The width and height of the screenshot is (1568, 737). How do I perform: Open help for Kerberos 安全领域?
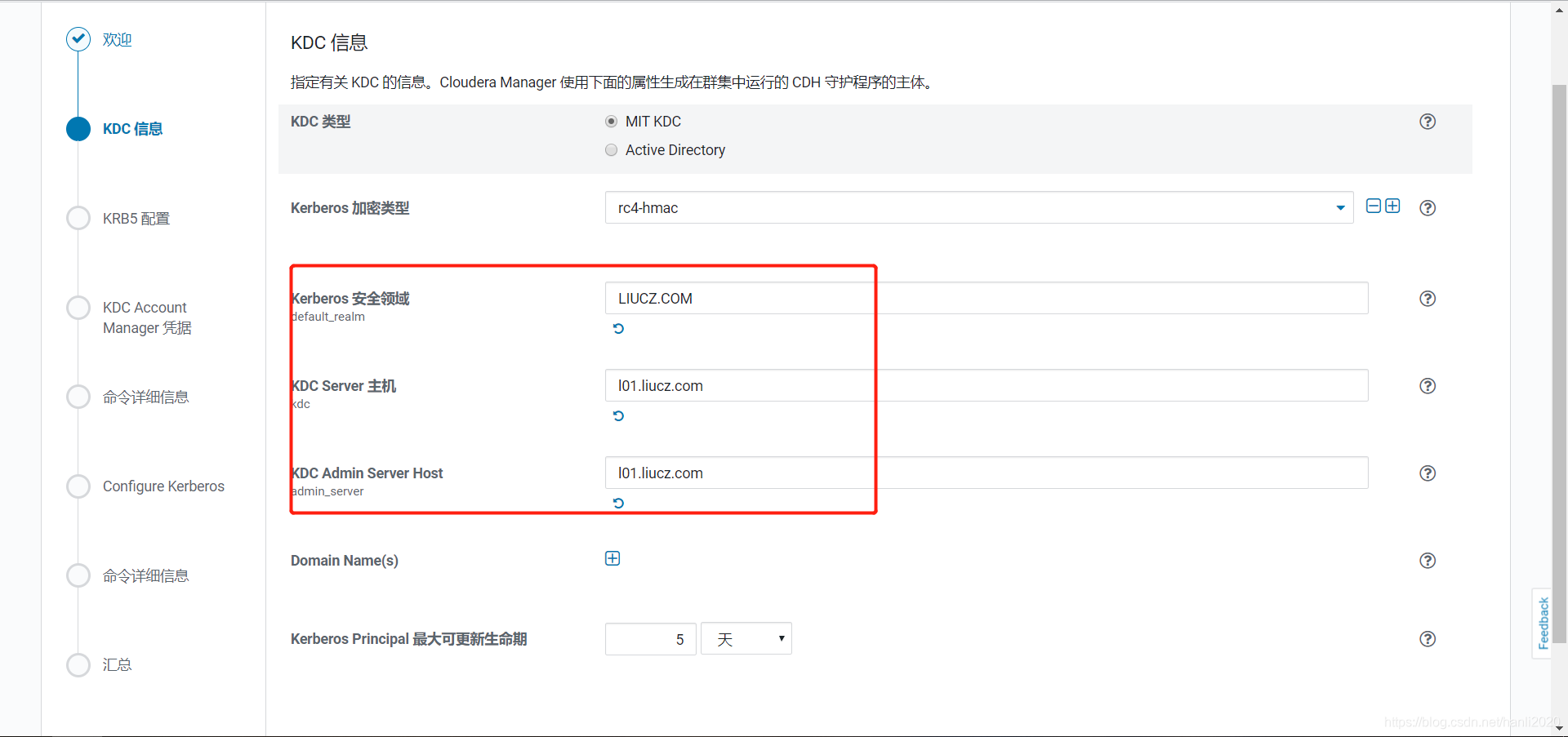coord(1427,298)
